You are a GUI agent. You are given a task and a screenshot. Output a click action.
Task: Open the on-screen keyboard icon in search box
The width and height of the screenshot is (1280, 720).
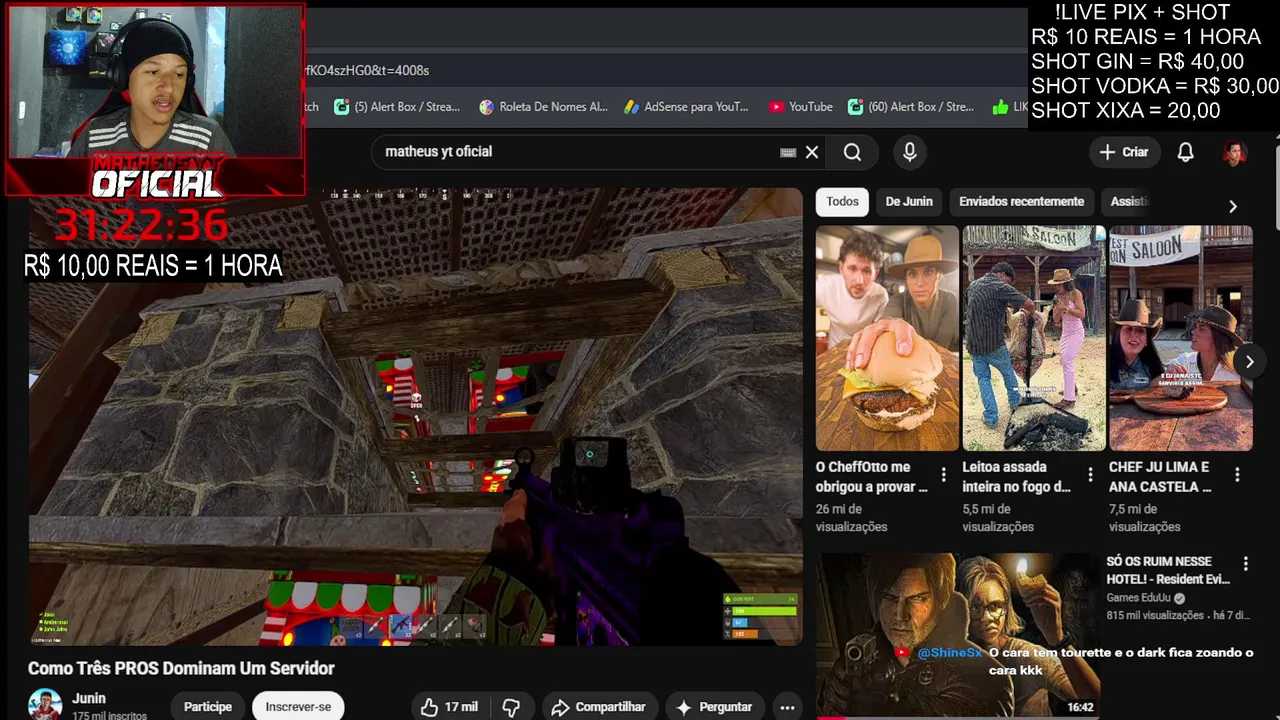pos(788,152)
